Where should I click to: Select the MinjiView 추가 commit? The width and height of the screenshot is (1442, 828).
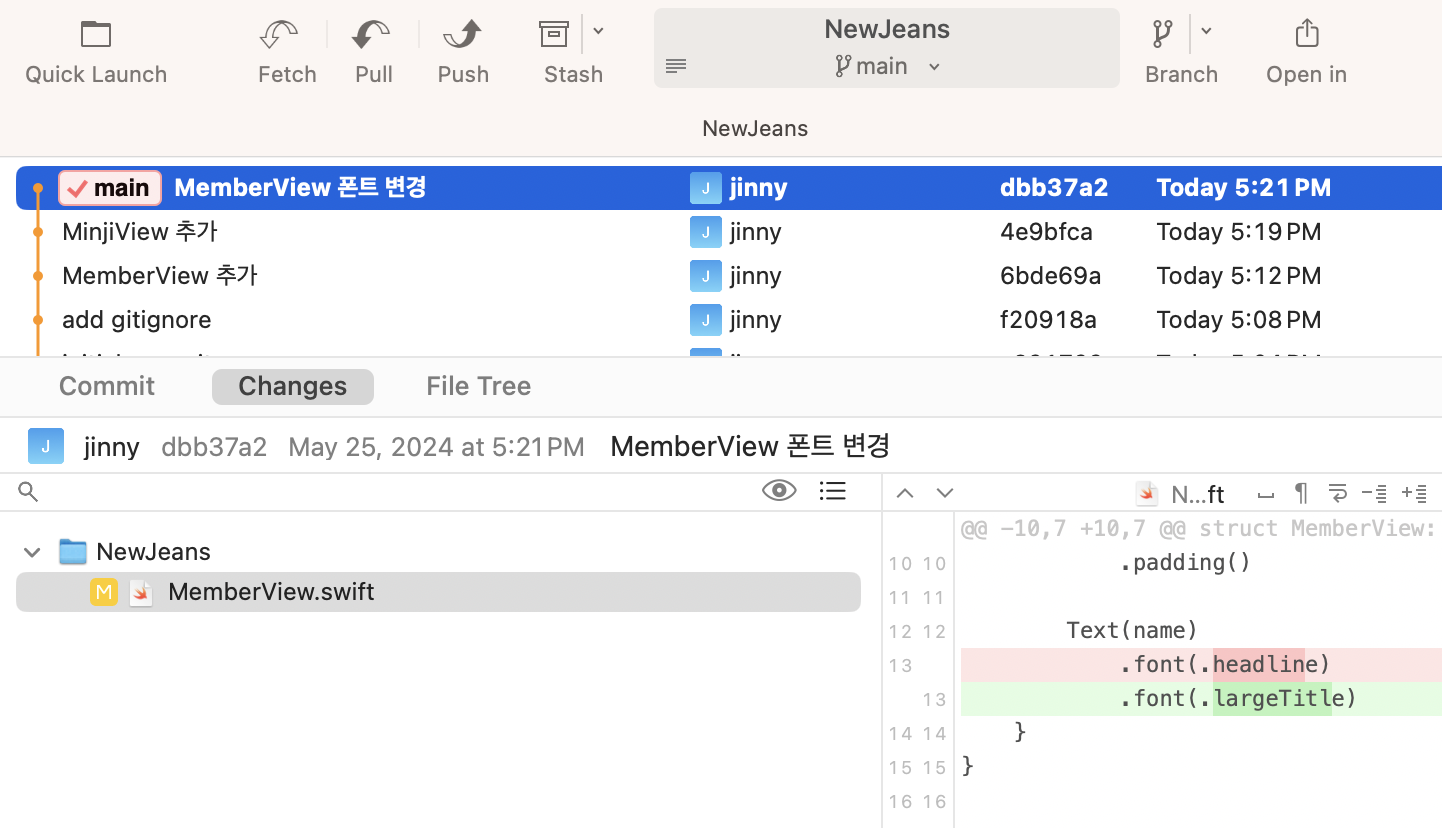coord(729,232)
